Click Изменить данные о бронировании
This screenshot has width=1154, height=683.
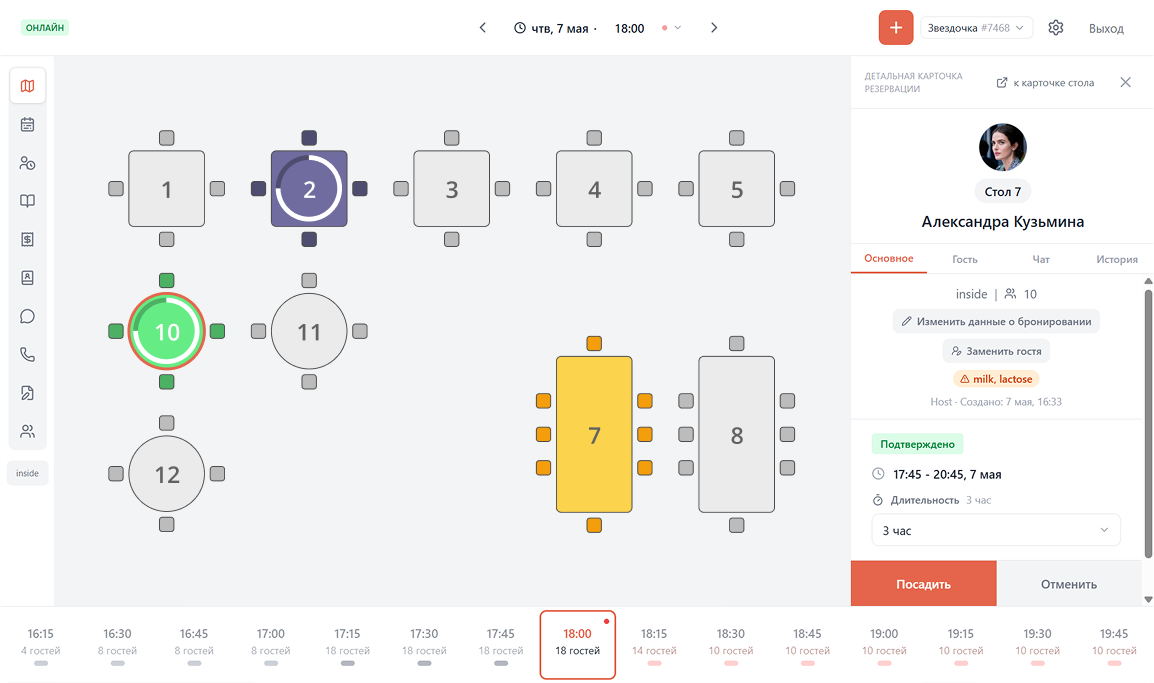coord(996,322)
